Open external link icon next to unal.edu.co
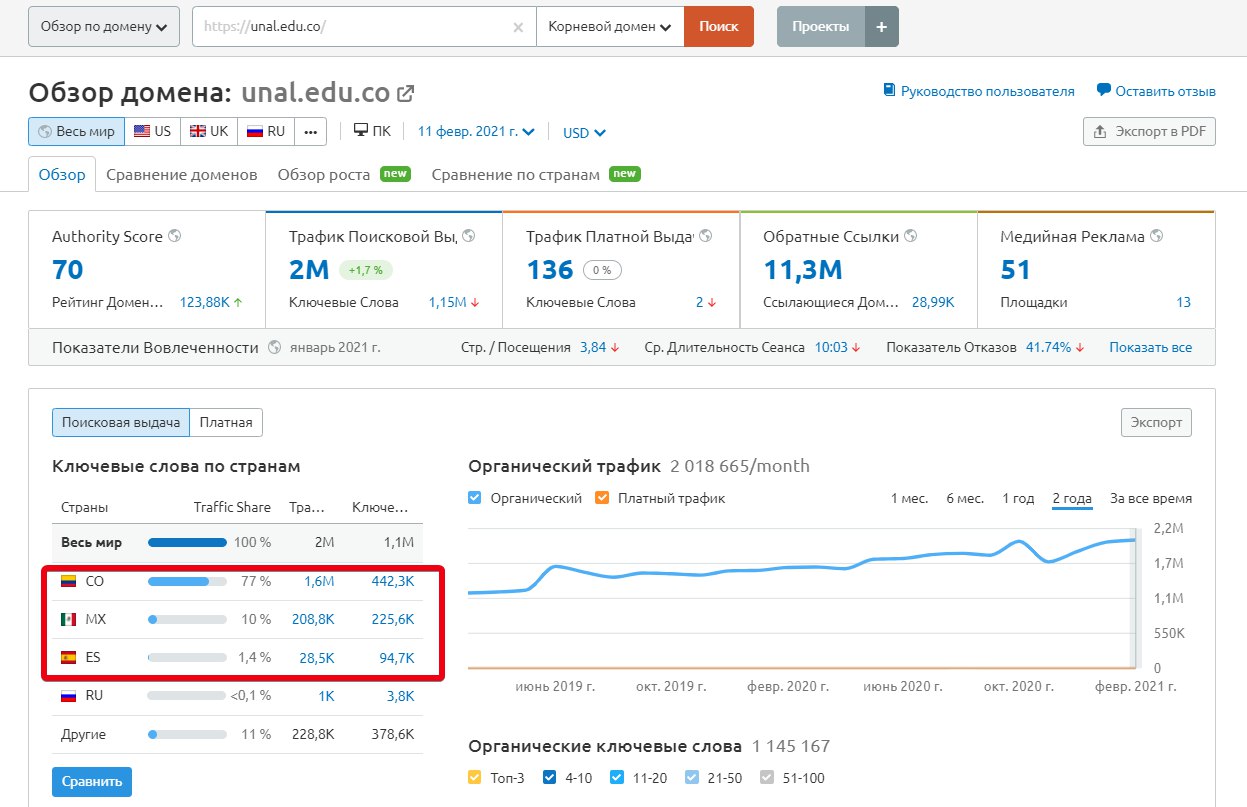This screenshot has height=807, width=1247. (x=405, y=94)
